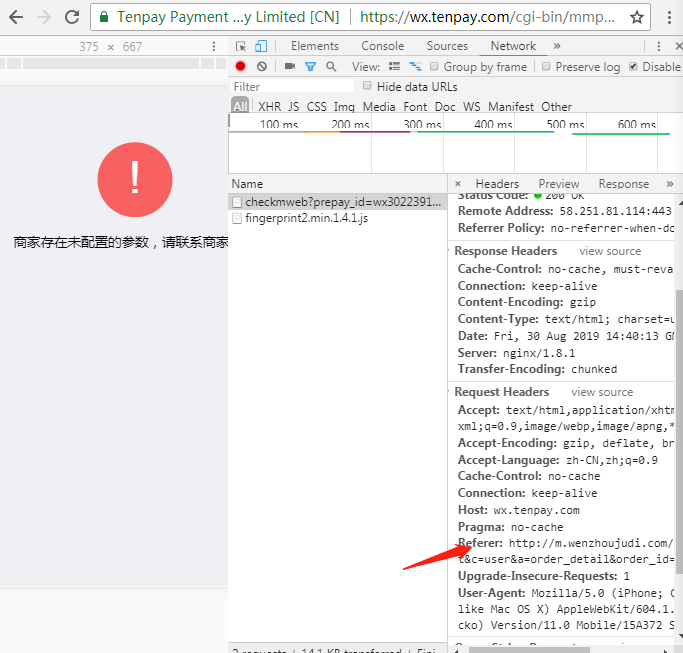Click the browser forward arrow
Viewport: 683px width, 653px height.
(44, 17)
